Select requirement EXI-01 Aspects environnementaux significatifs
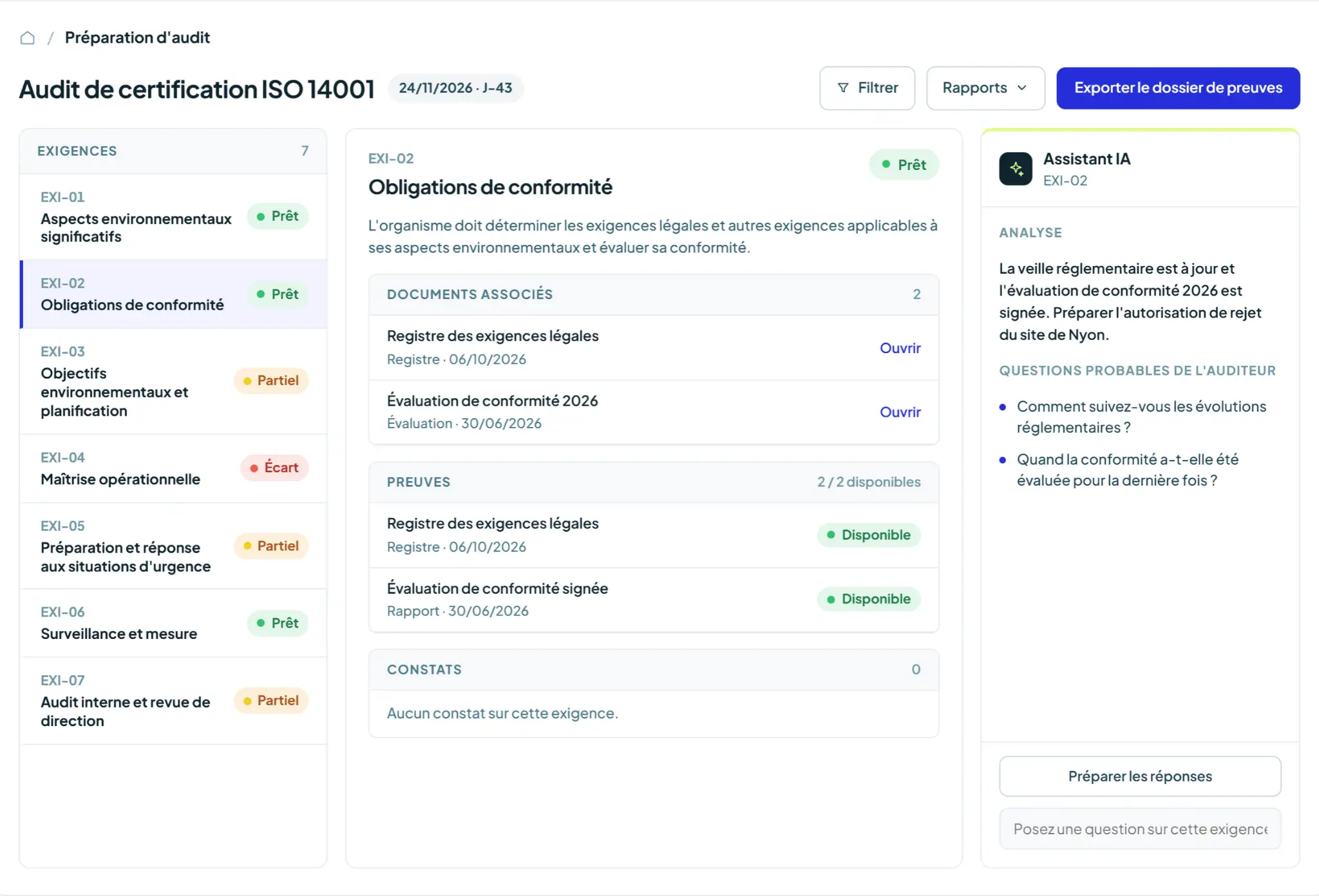1319x896 pixels. click(x=173, y=217)
